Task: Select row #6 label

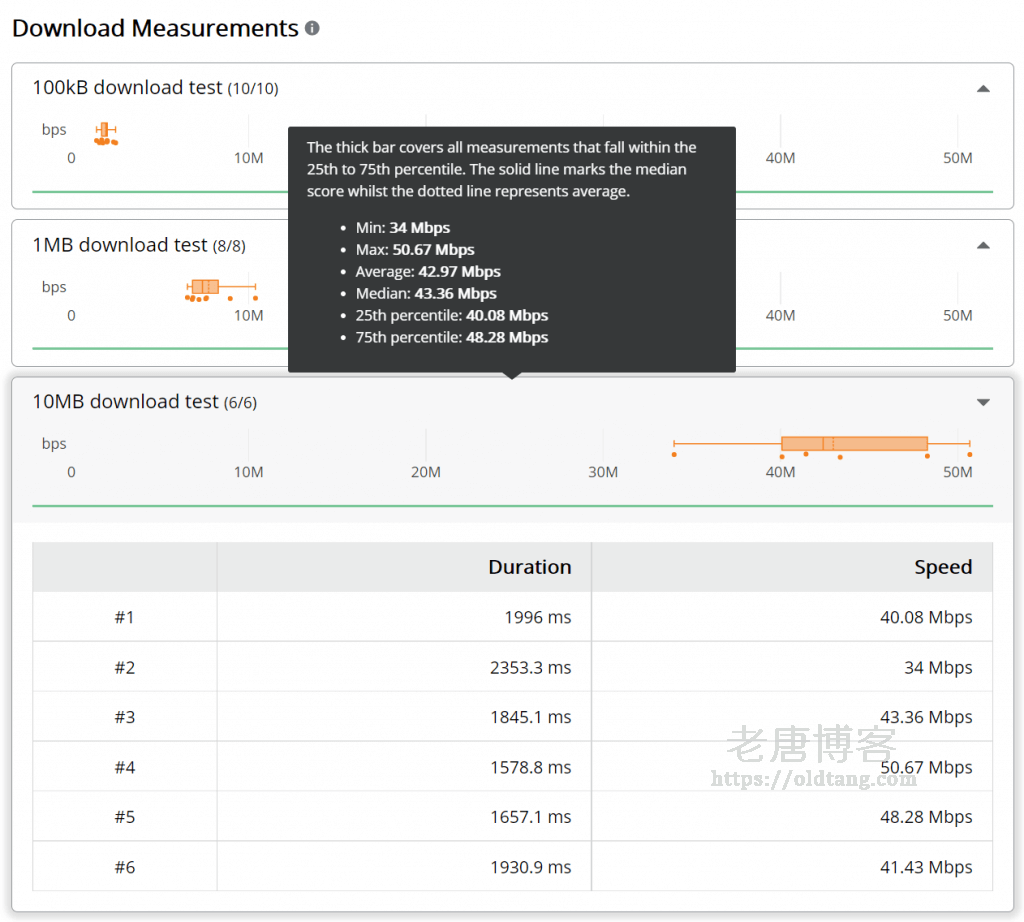Action: pyautogui.click(x=125, y=867)
